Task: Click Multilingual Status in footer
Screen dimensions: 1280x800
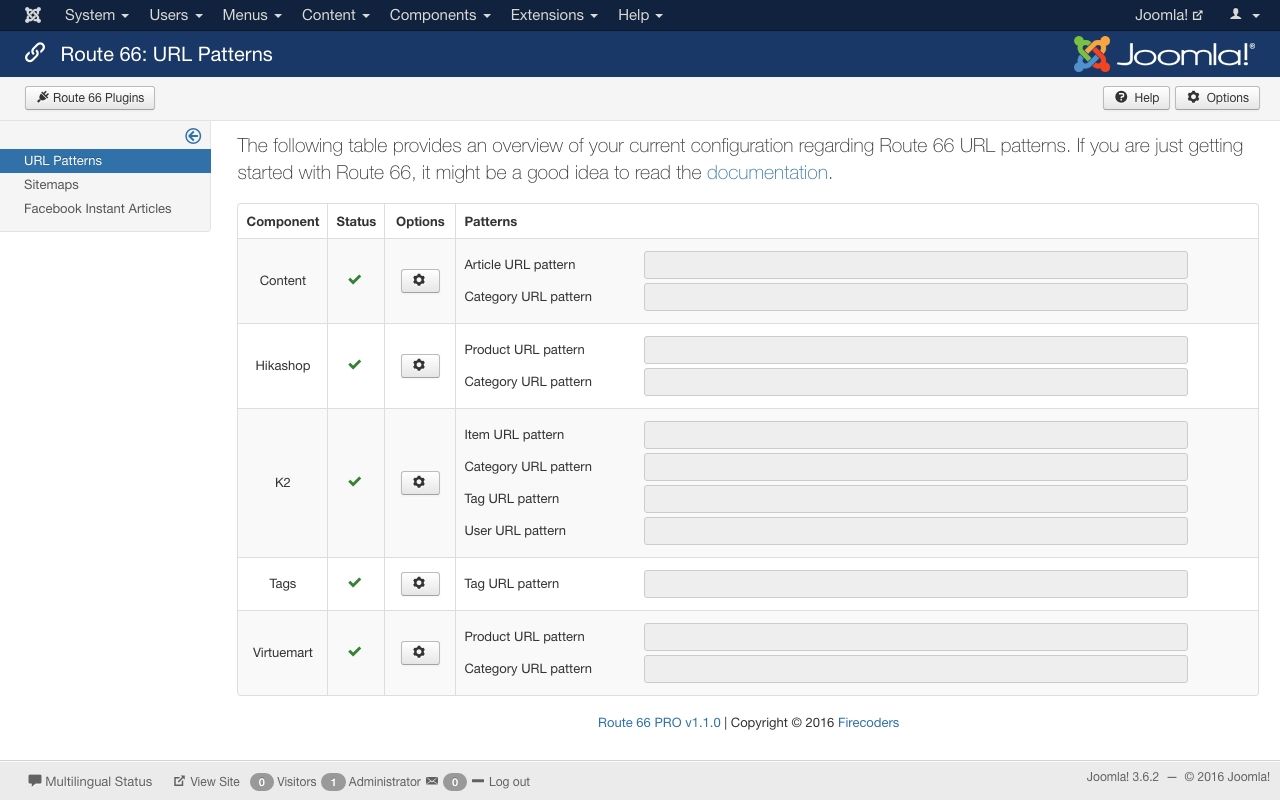Action: [x=90, y=781]
